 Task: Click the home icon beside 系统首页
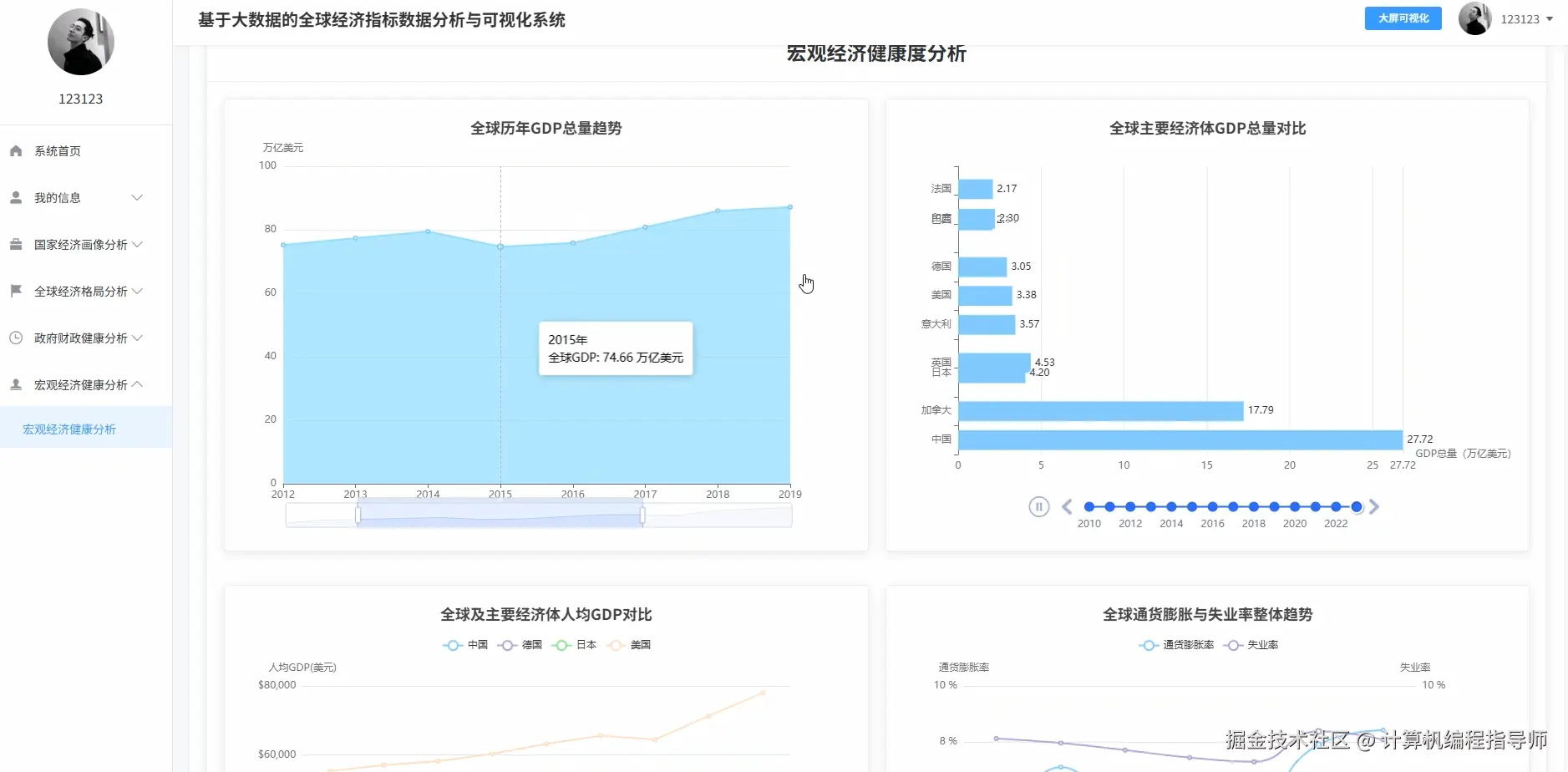coord(15,150)
